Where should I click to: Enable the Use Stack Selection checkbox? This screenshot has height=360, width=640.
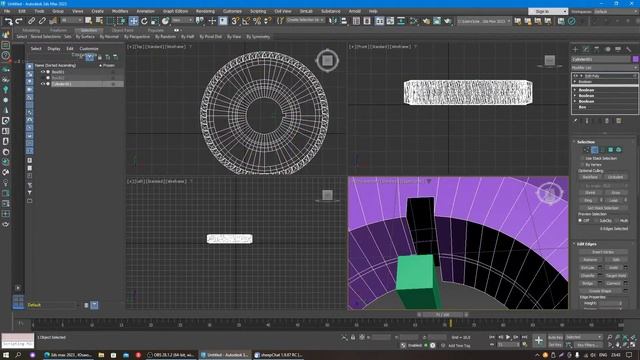pos(583,158)
